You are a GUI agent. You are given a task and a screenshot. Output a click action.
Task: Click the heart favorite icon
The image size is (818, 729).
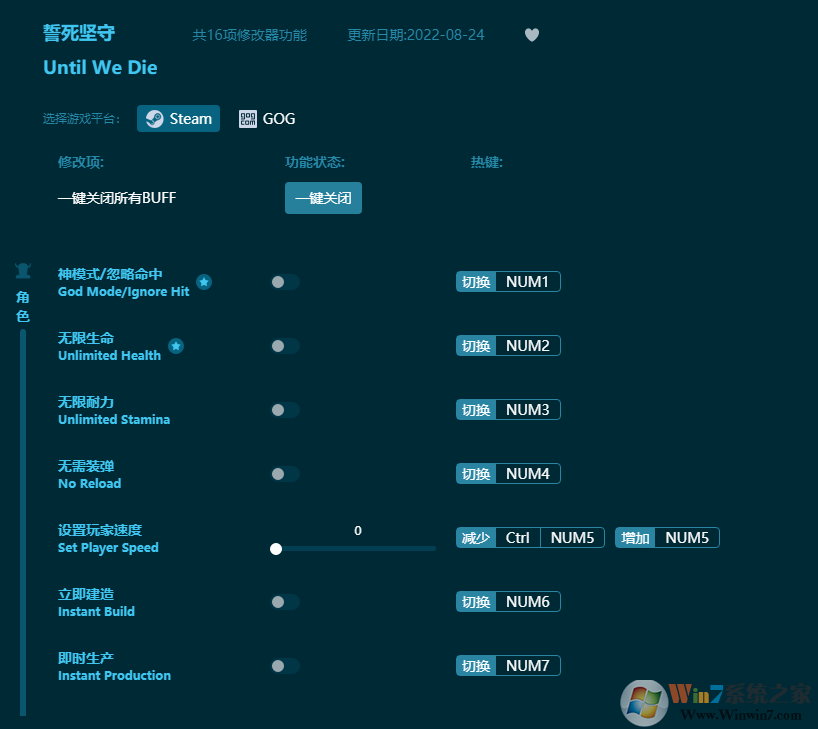[532, 35]
